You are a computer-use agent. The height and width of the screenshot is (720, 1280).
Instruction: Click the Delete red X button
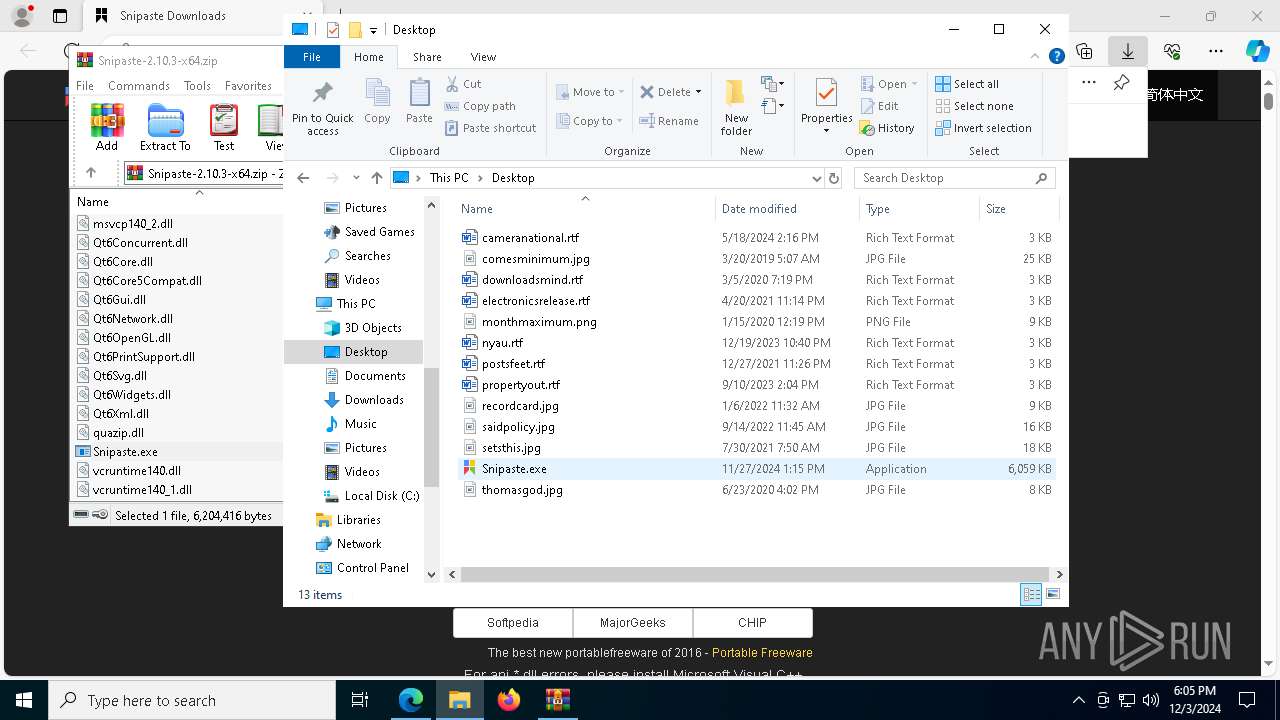665,92
